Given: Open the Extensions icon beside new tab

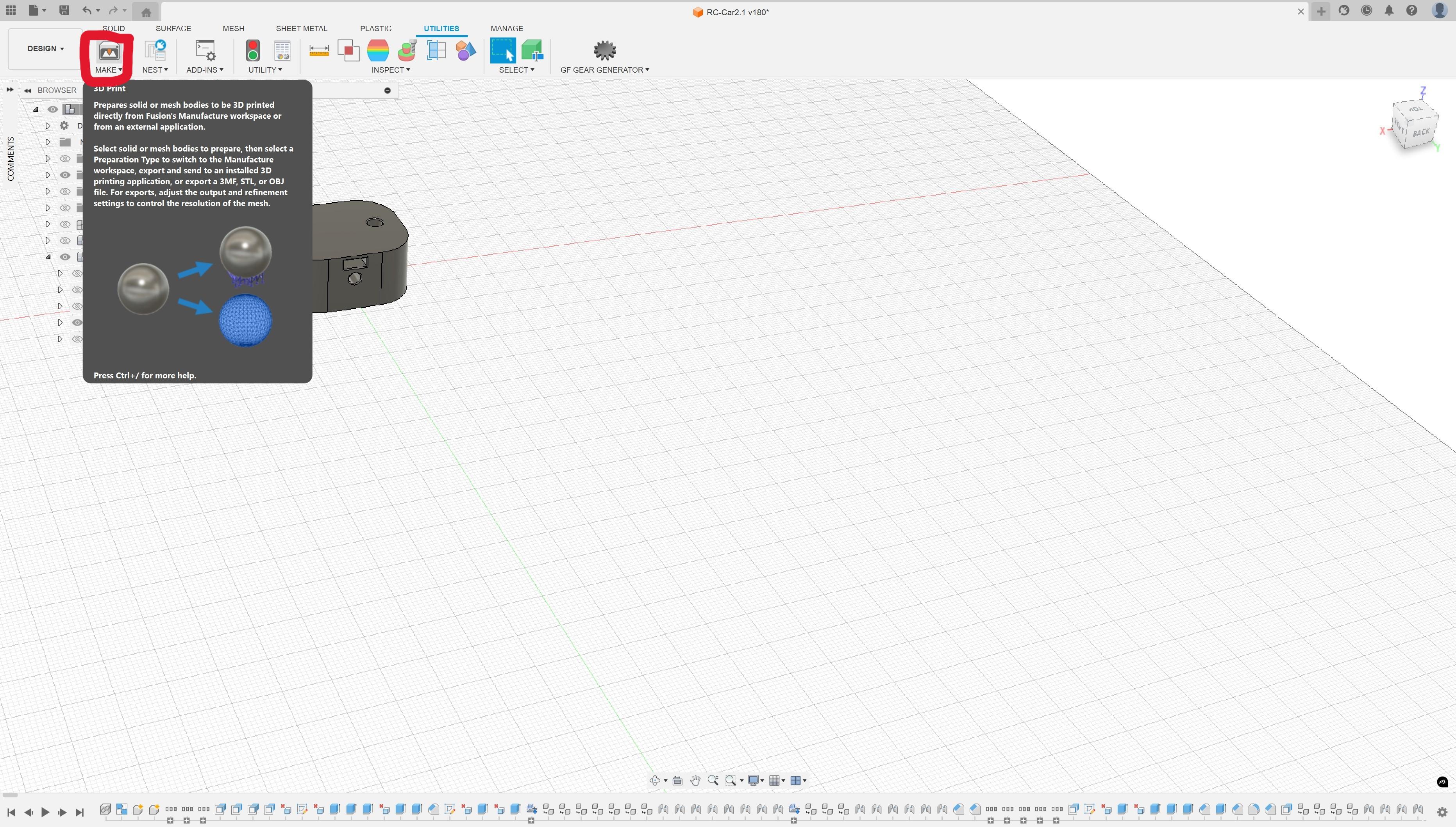Looking at the screenshot, I should click(1344, 10).
